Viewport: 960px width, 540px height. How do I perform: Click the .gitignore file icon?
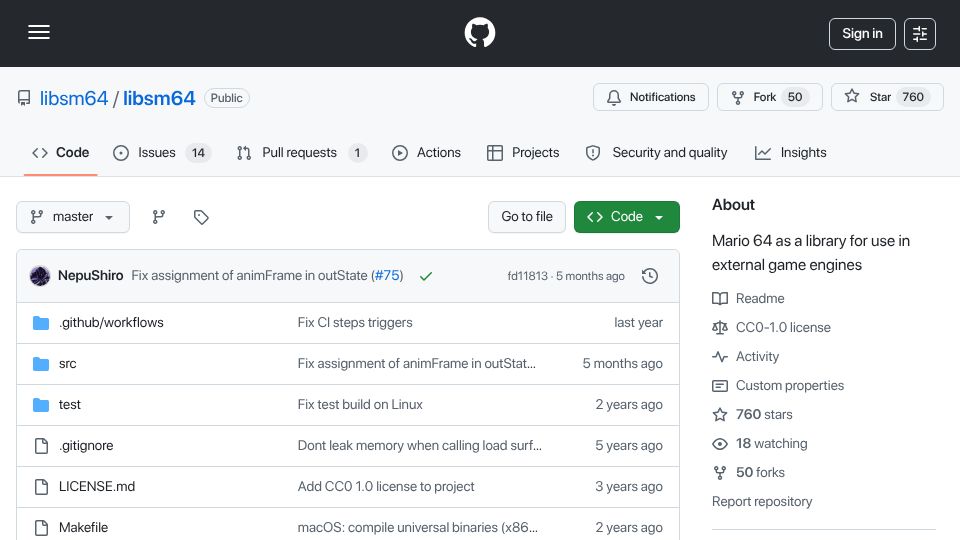(41, 446)
